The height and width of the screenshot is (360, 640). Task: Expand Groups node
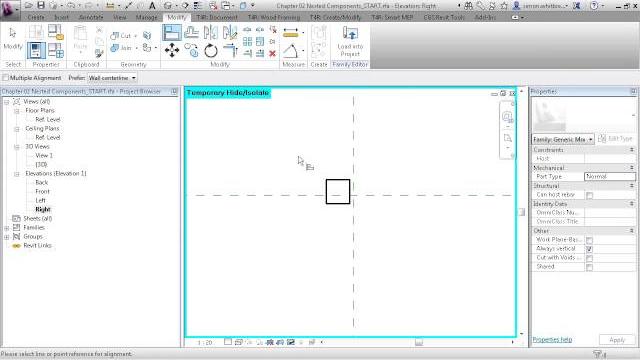[x=7, y=237]
